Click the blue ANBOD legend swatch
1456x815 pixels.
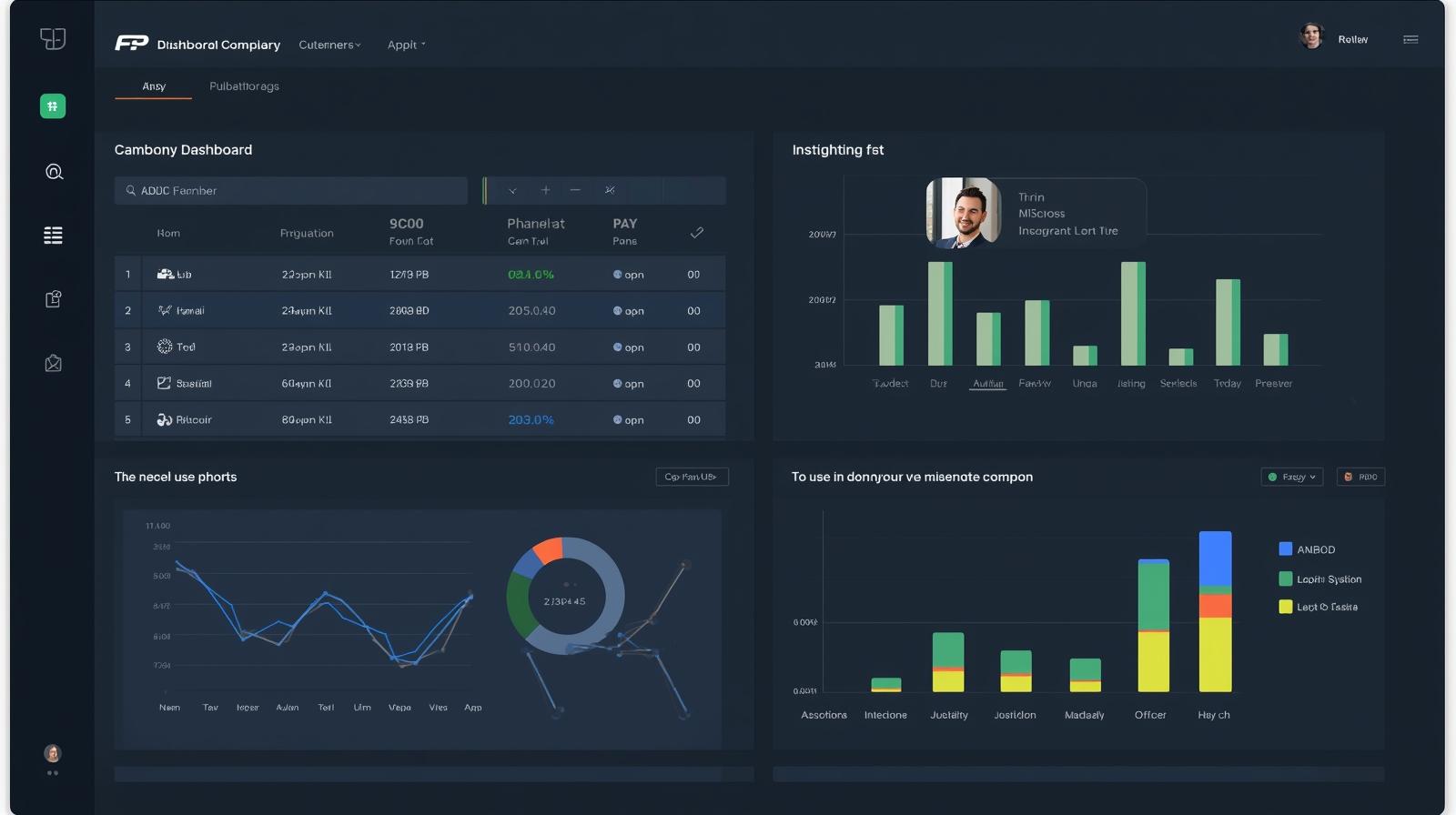pos(1285,549)
